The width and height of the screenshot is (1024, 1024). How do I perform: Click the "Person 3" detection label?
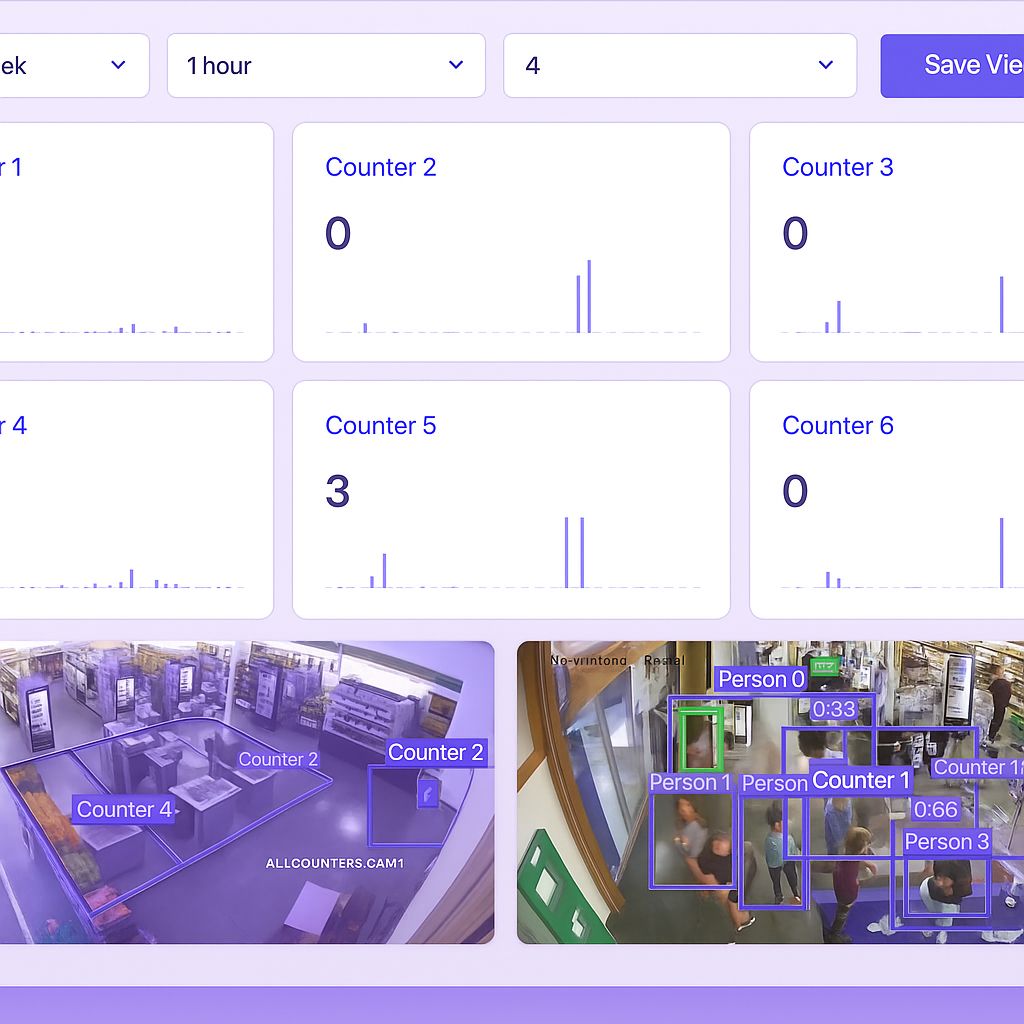point(947,842)
